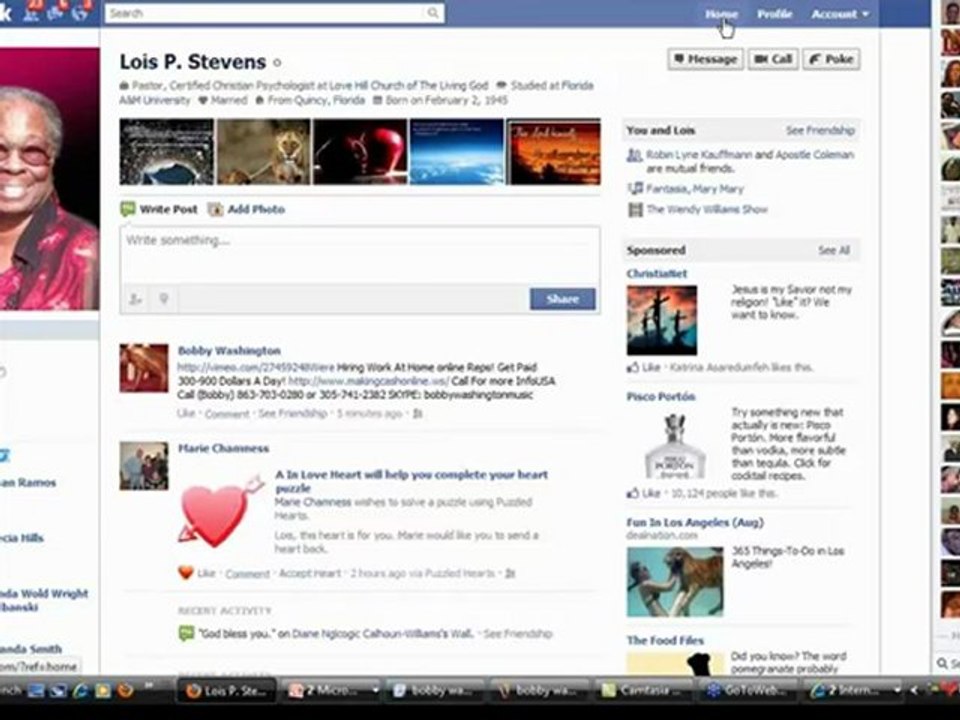Click Marie Chamness's profile picture
This screenshot has height=720, width=960.
(144, 466)
